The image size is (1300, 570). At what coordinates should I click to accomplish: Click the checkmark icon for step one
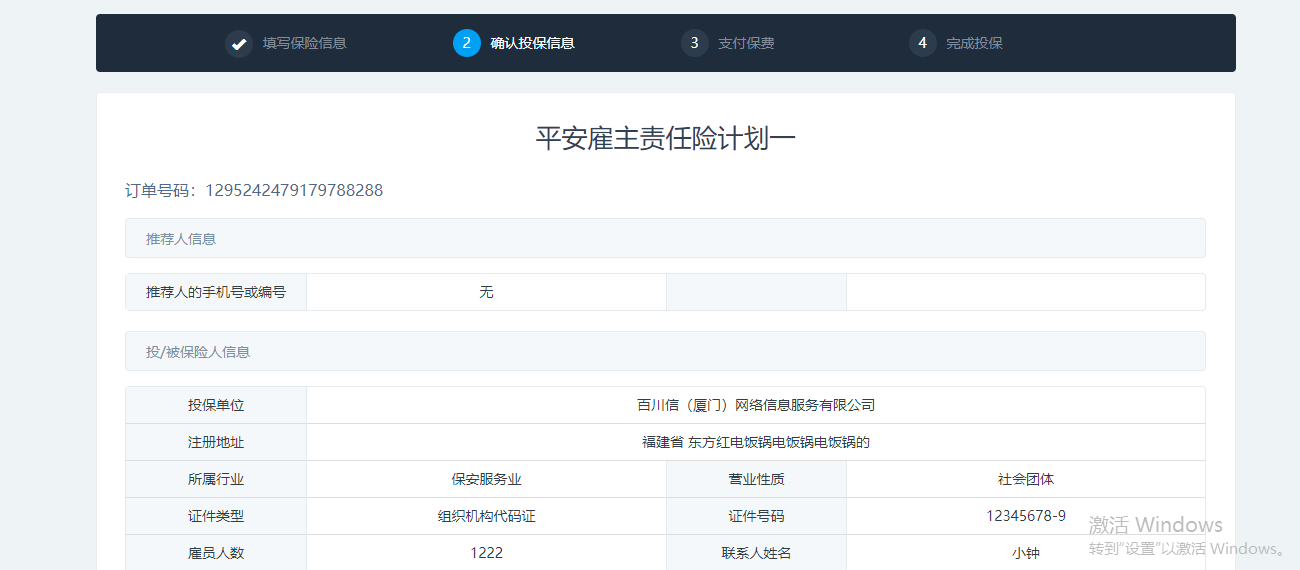pos(239,43)
